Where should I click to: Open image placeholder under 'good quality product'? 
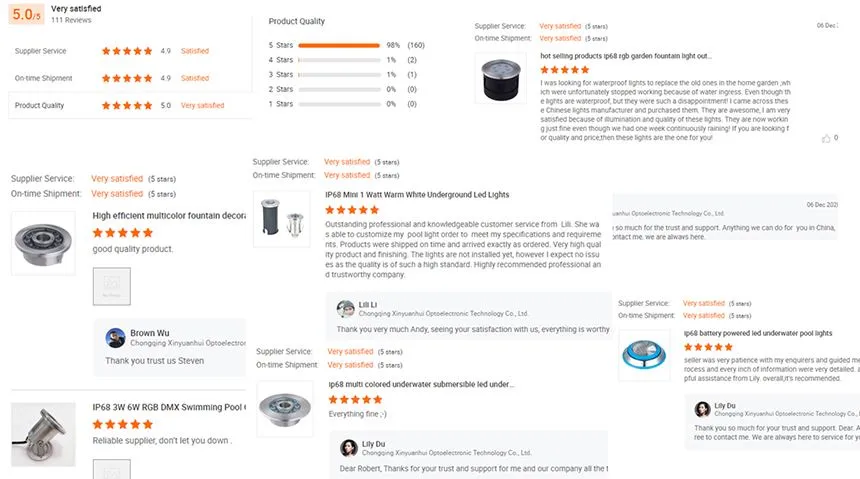[x=111, y=285]
